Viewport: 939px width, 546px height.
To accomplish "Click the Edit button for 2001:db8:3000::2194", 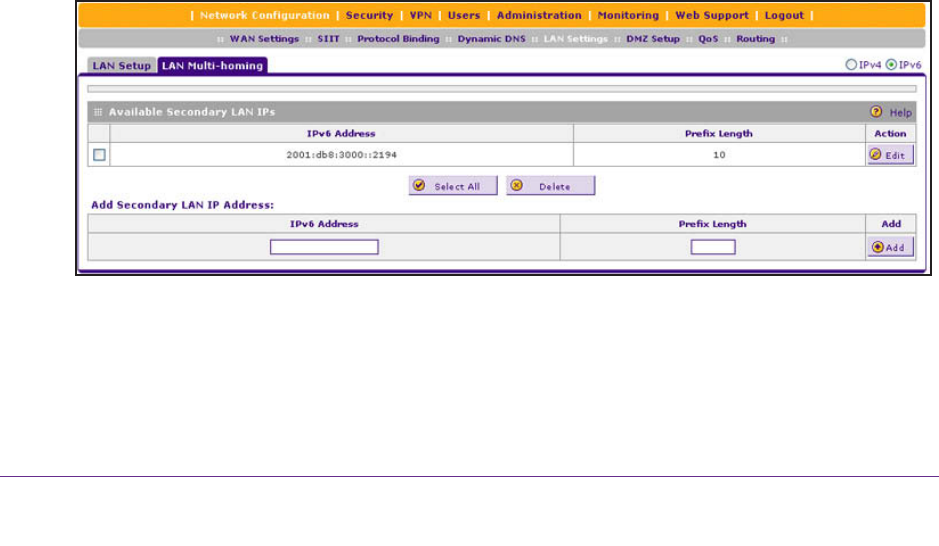I will [x=890, y=155].
